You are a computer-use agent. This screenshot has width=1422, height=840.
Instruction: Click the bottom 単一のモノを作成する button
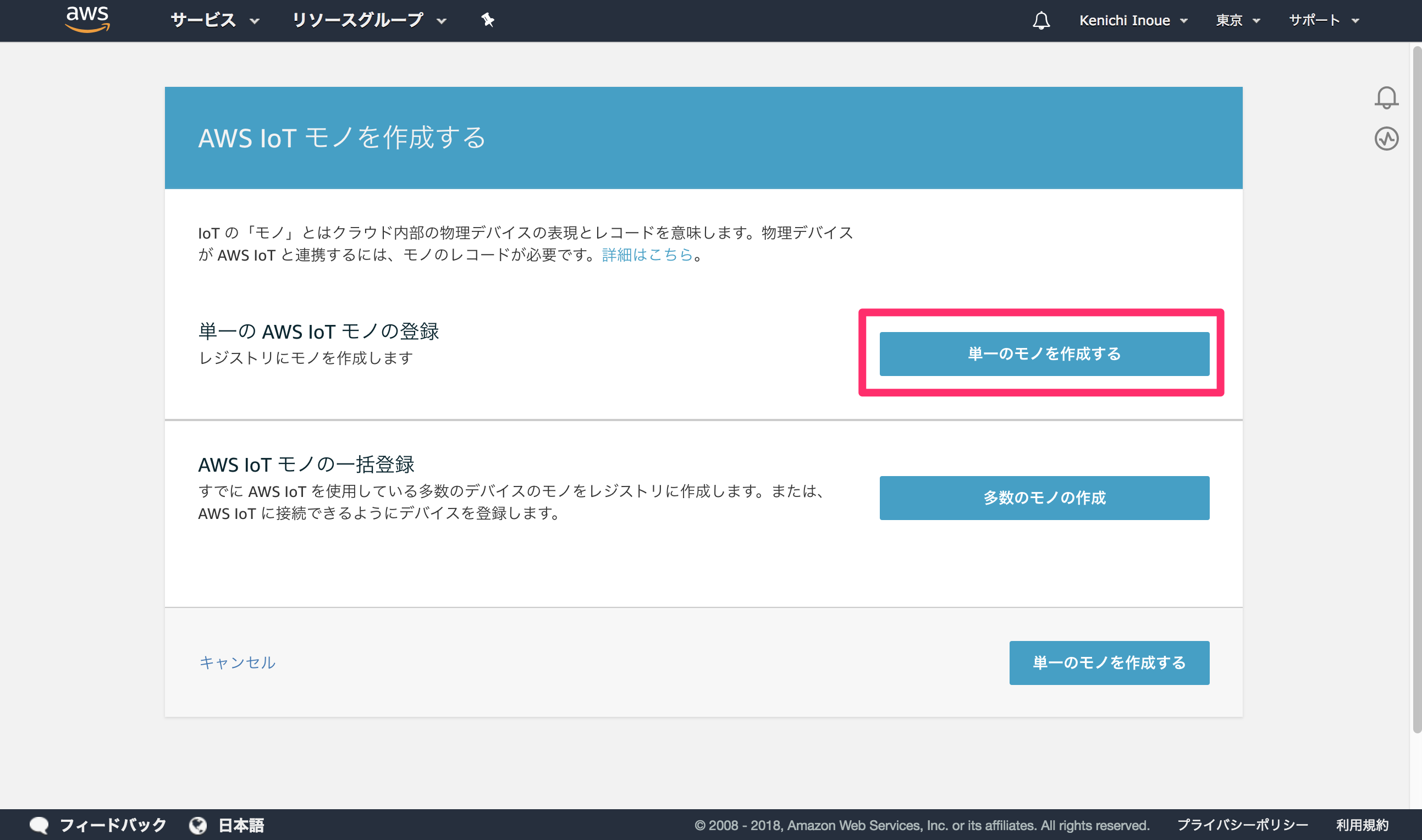pyautogui.click(x=1109, y=662)
